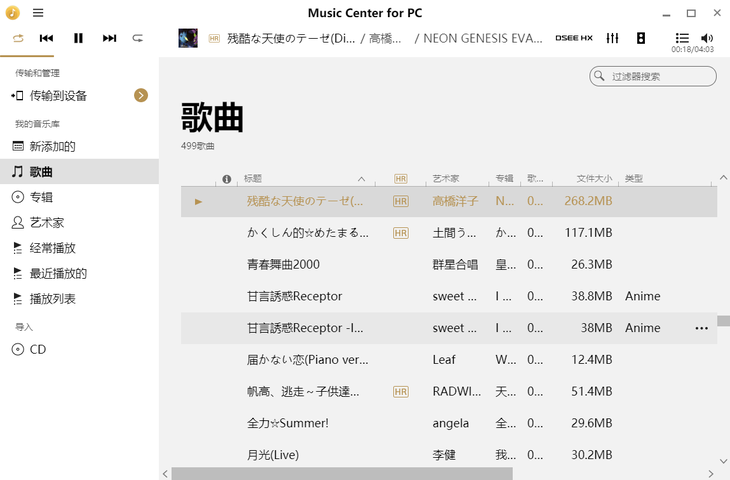Click the filter search field
730x480 pixels.
653,76
